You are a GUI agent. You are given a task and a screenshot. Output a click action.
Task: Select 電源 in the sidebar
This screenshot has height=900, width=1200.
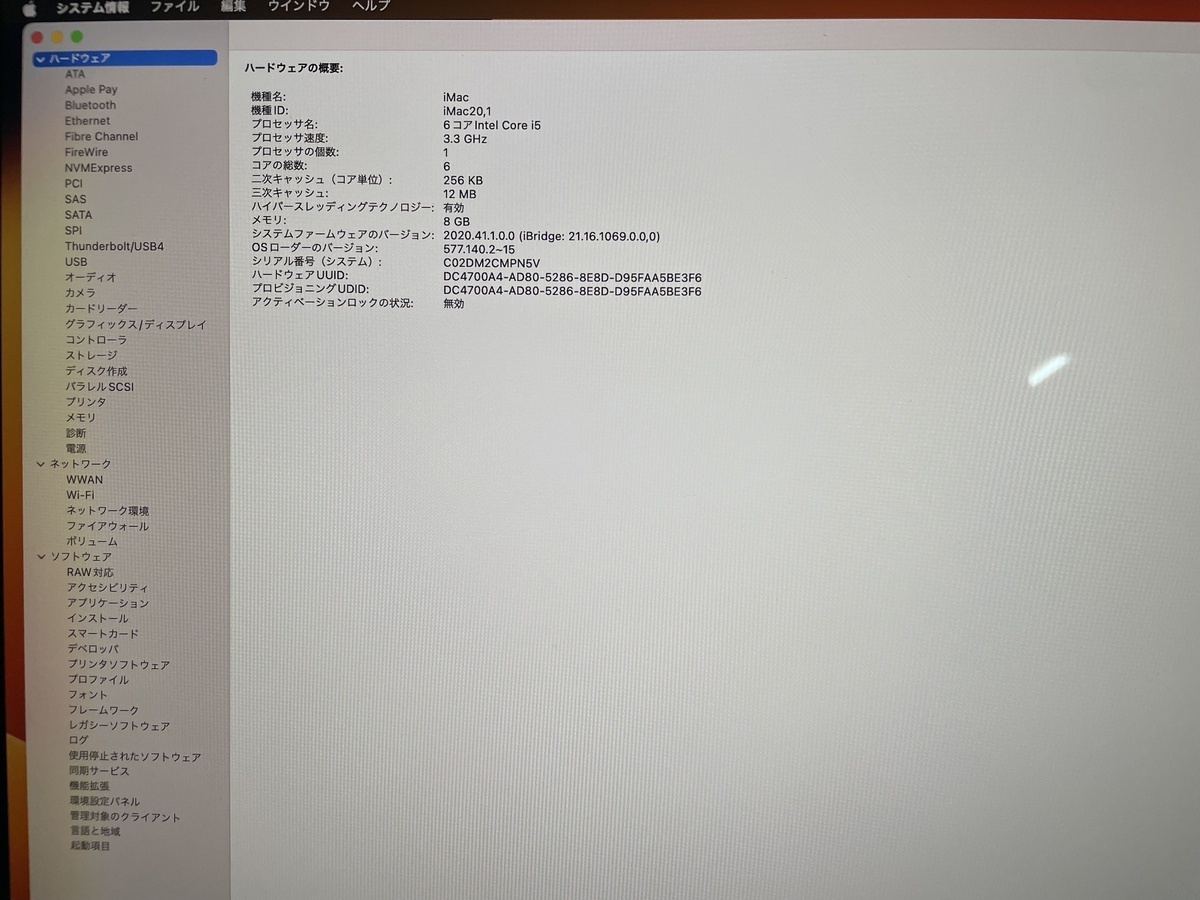(76, 449)
